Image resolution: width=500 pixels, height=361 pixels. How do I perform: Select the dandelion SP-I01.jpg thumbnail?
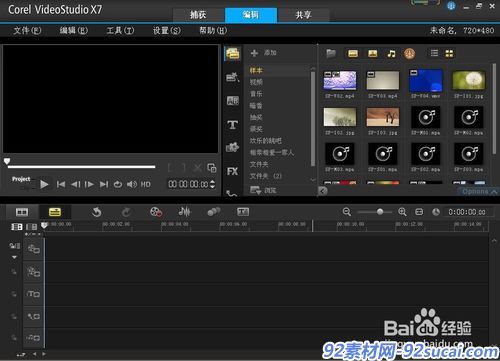pyautogui.click(x=469, y=80)
